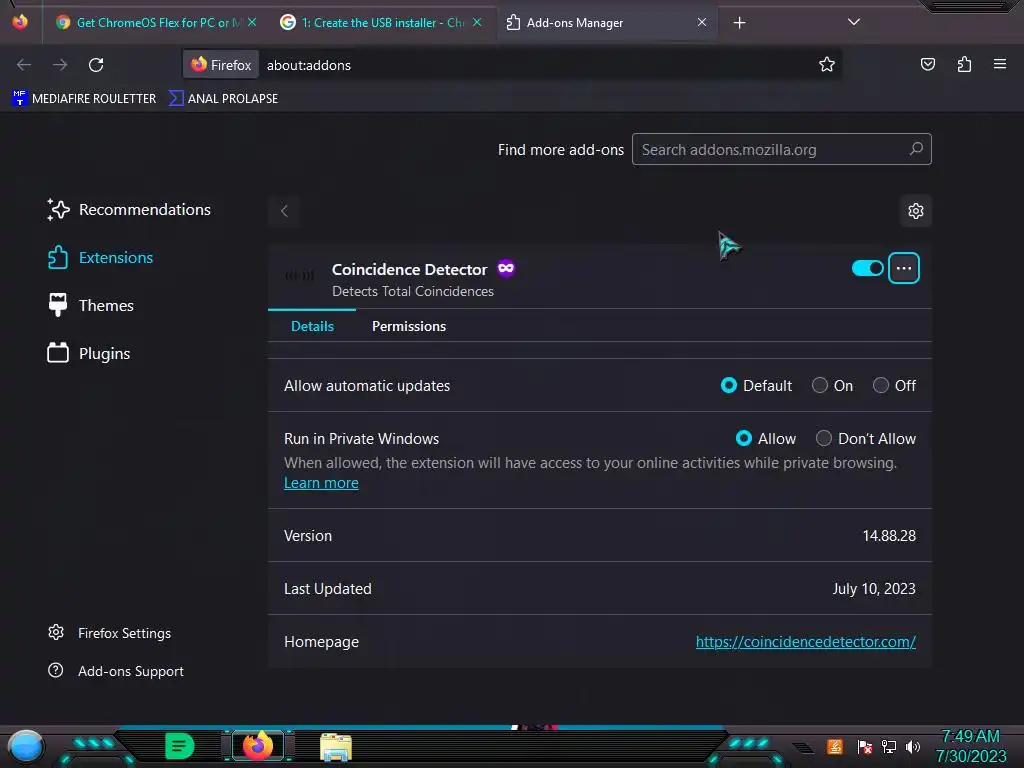
Task: Click the Coincidence Detector extension icon
Action: (300, 276)
